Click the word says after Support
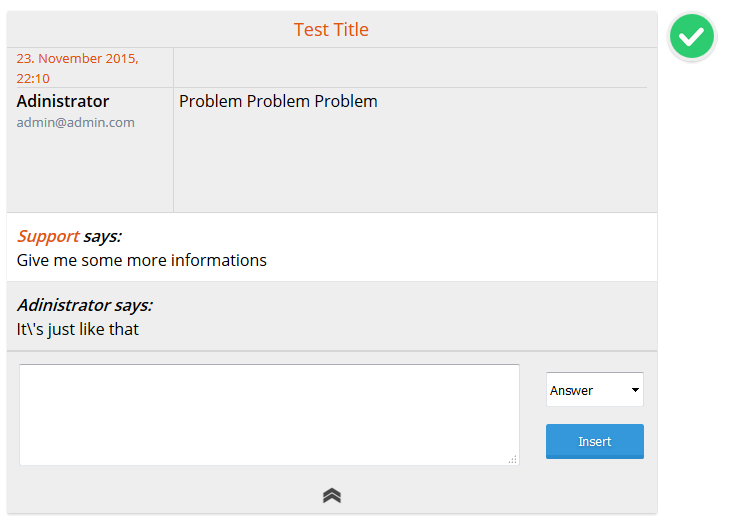 (x=102, y=236)
